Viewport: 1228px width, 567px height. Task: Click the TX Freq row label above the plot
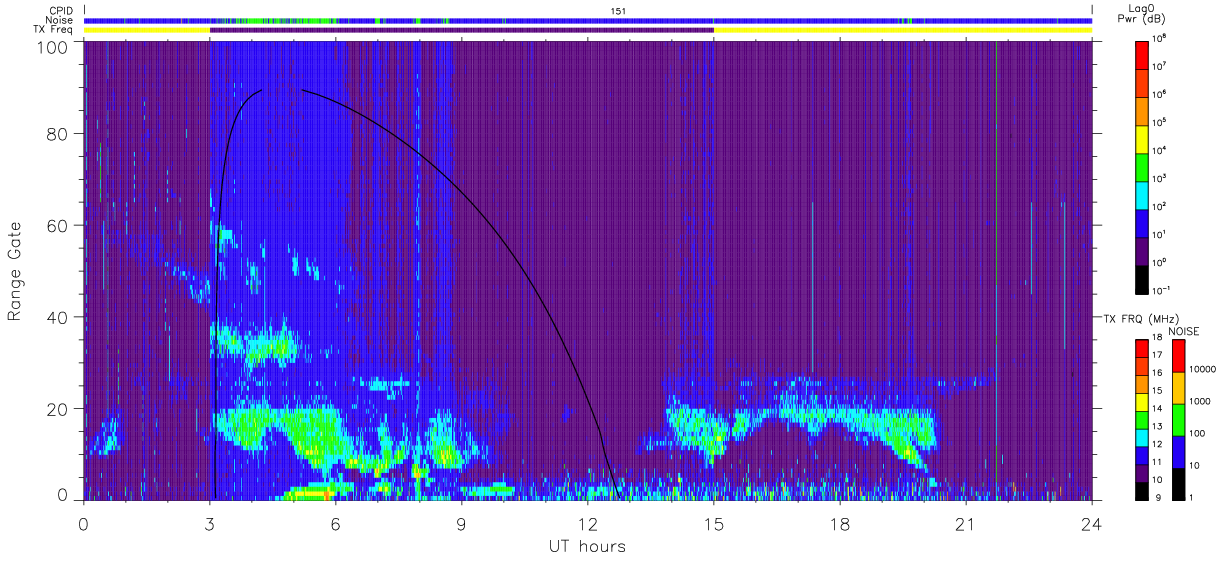[53, 30]
